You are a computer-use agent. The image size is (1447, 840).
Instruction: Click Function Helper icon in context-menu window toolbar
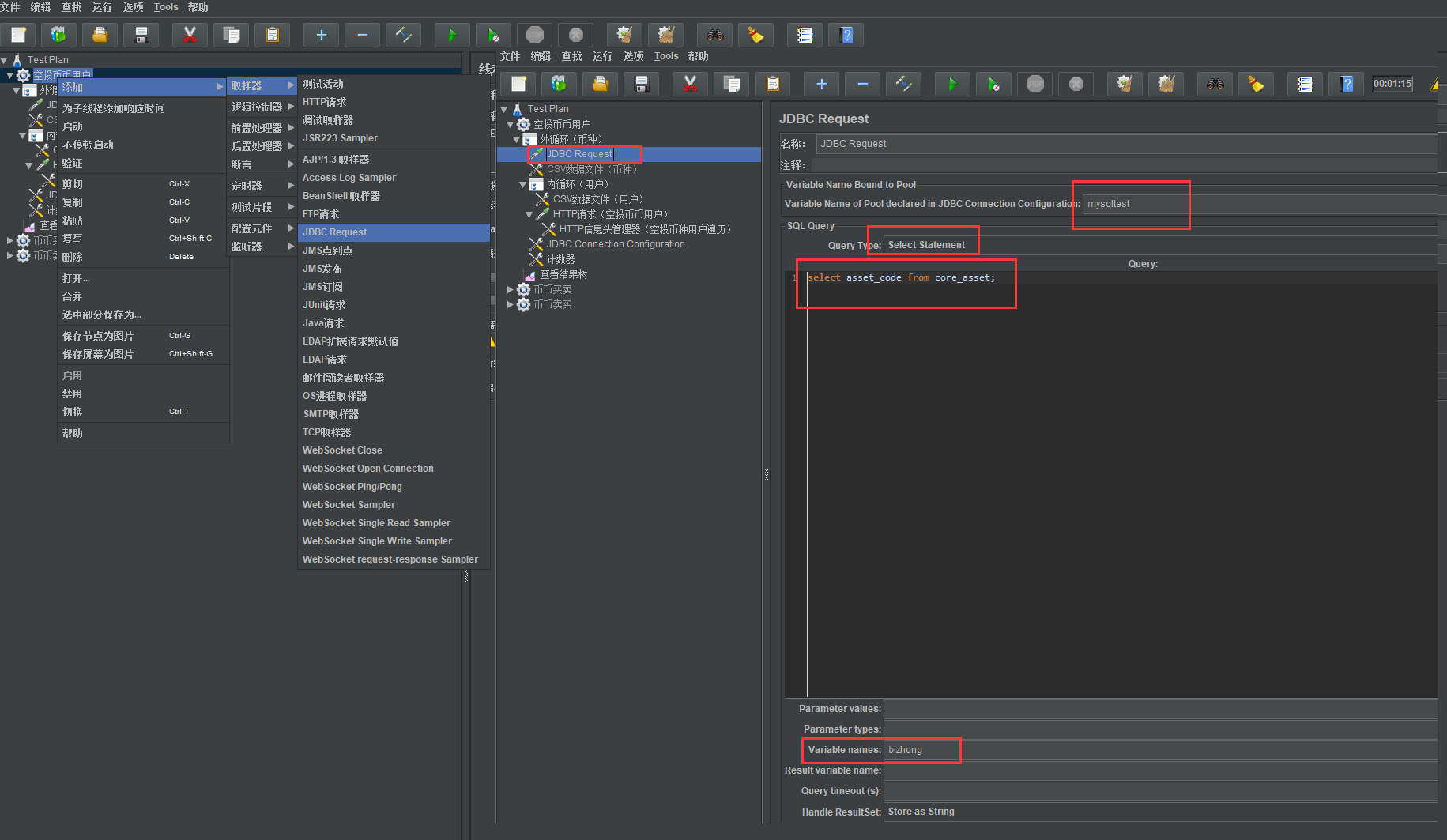pos(805,35)
